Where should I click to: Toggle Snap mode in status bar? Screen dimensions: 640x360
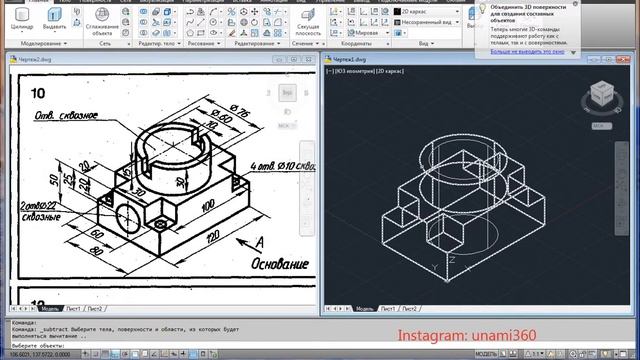tap(95, 354)
